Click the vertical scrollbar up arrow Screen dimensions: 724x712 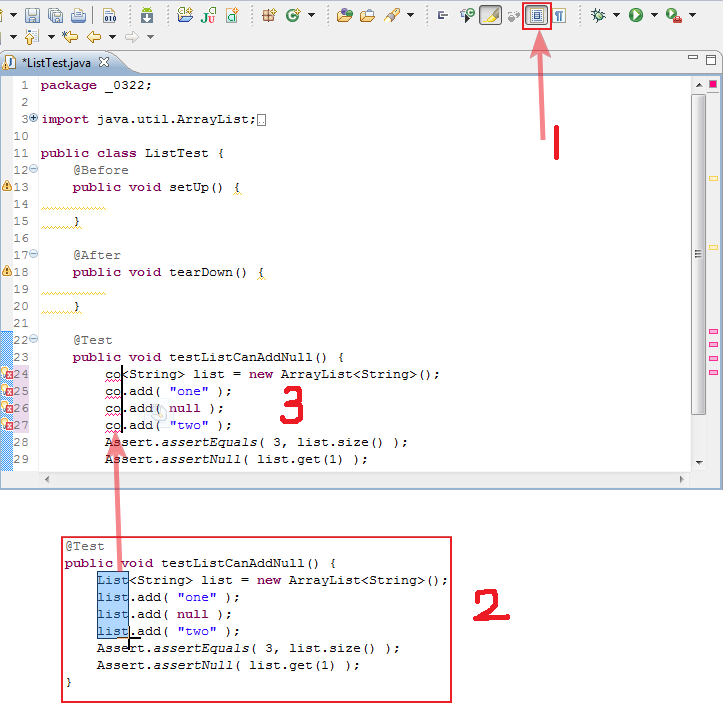(x=699, y=85)
